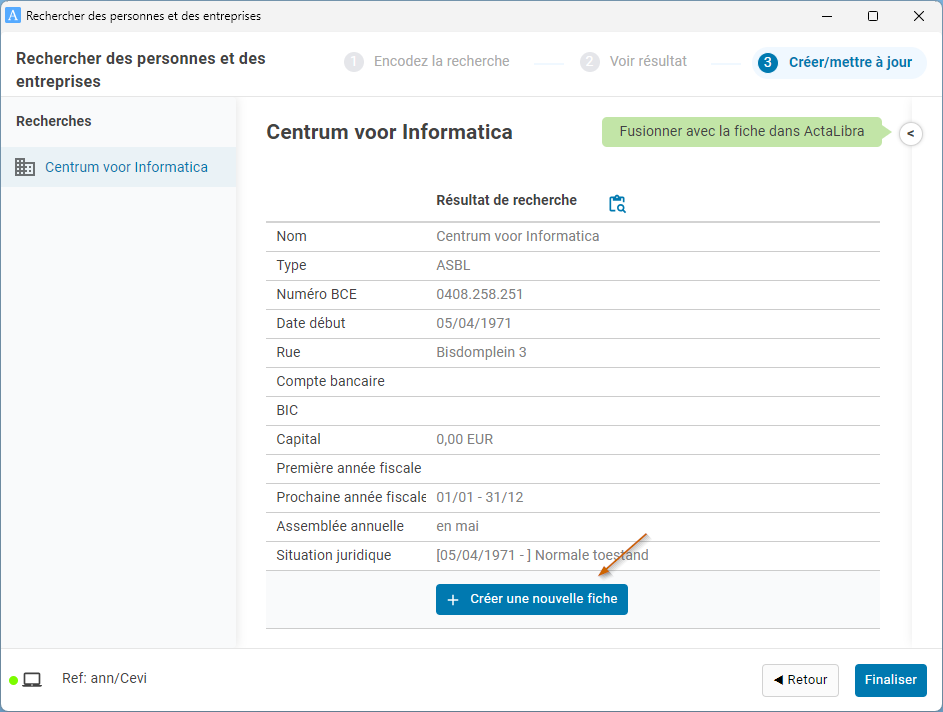Click the BCE number 0408.258.251

click(x=479, y=294)
